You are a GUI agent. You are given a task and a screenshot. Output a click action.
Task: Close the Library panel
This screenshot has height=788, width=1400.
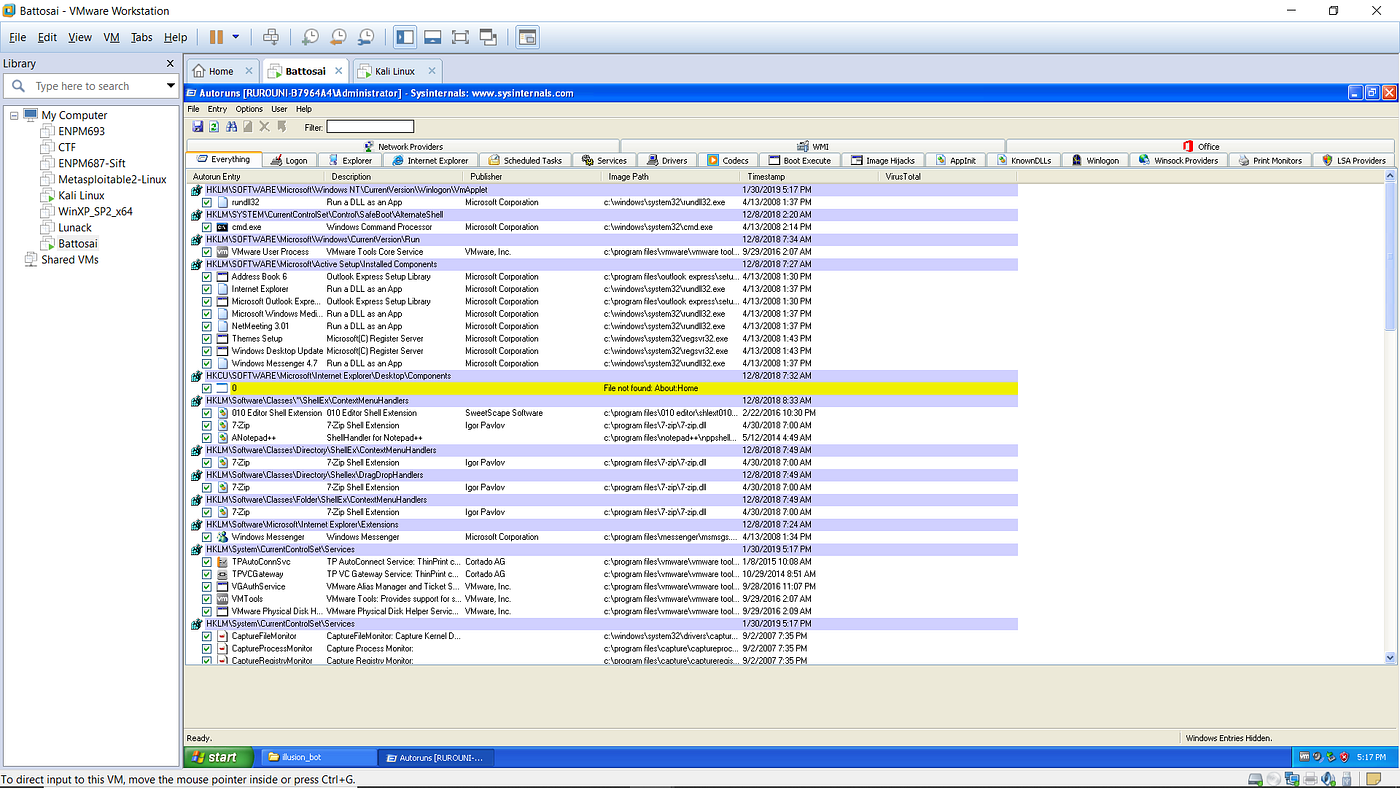(x=170, y=63)
